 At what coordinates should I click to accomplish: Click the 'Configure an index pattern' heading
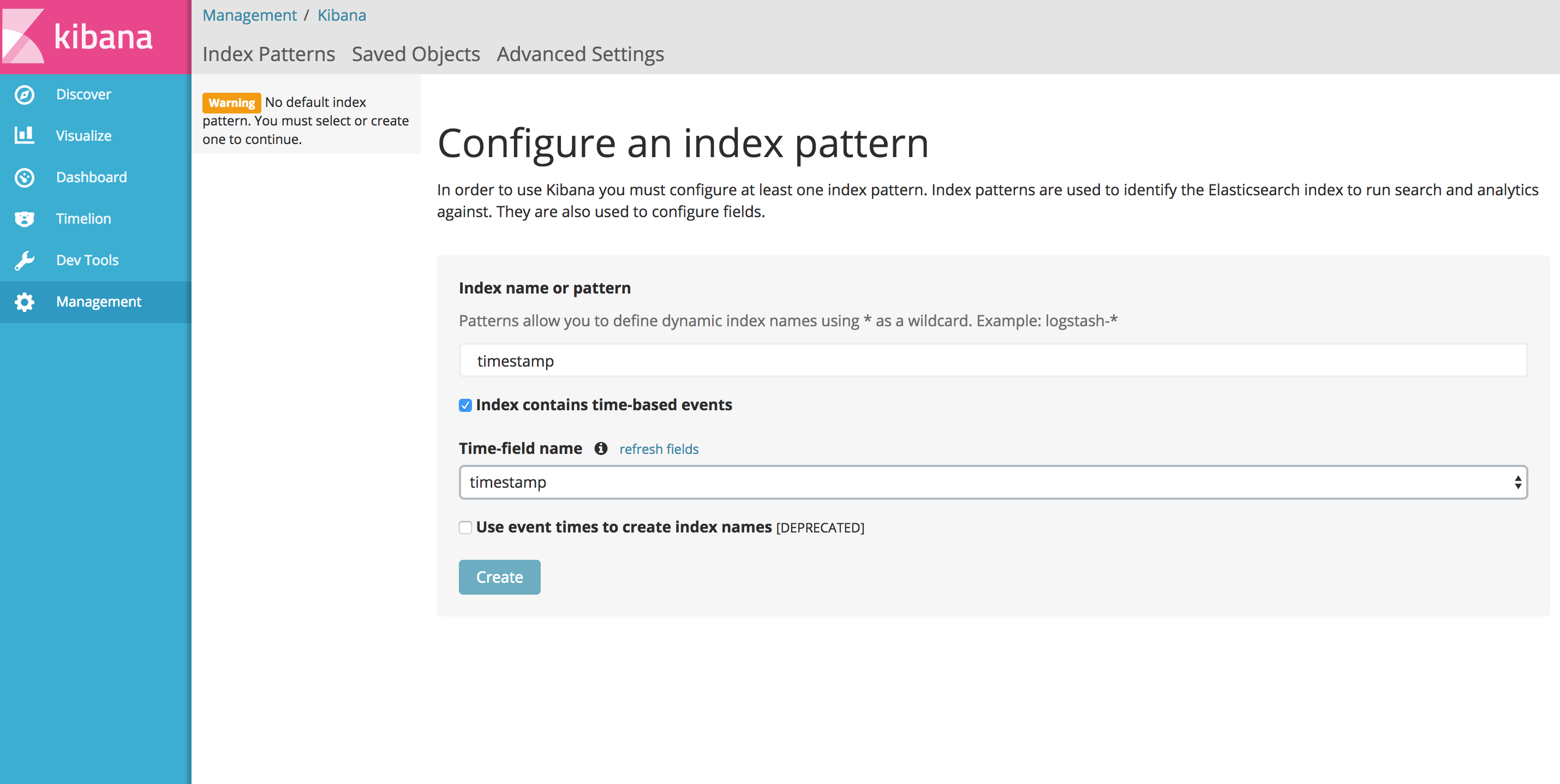[x=683, y=144]
